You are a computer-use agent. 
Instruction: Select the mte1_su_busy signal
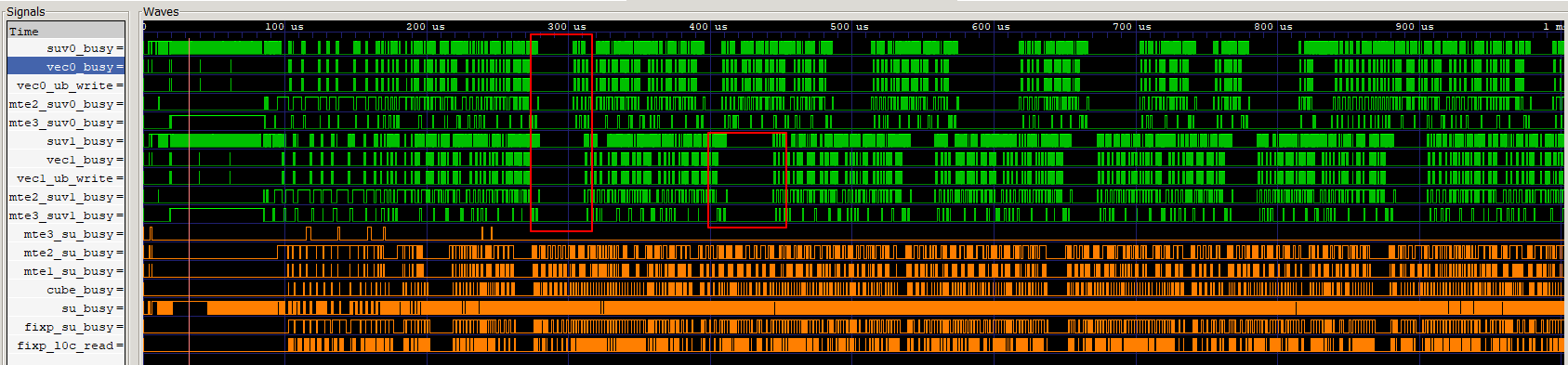click(x=66, y=271)
